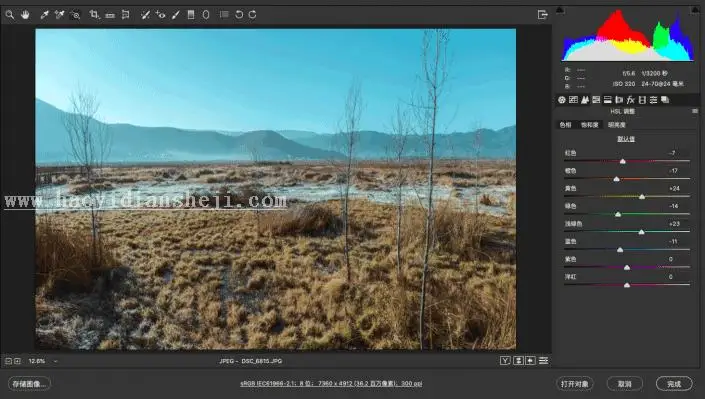
Task: Toggle shadow clipping warning on histogram
Action: [x=560, y=10]
